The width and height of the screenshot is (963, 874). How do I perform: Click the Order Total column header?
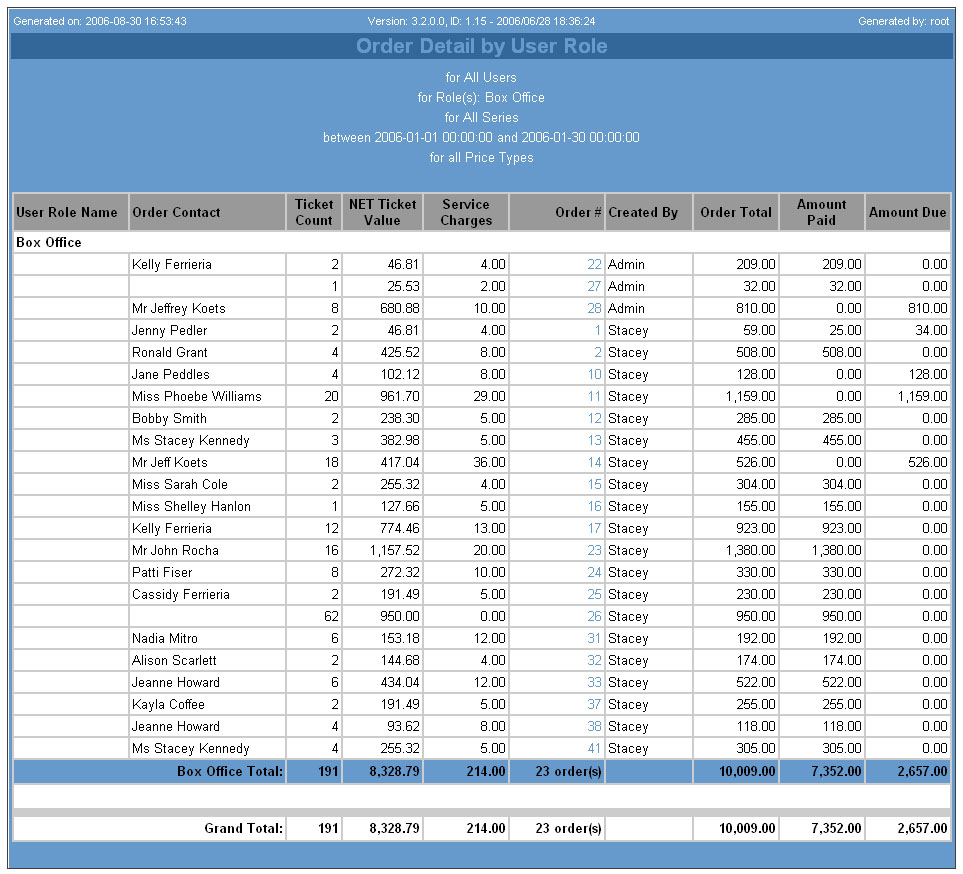(x=736, y=213)
